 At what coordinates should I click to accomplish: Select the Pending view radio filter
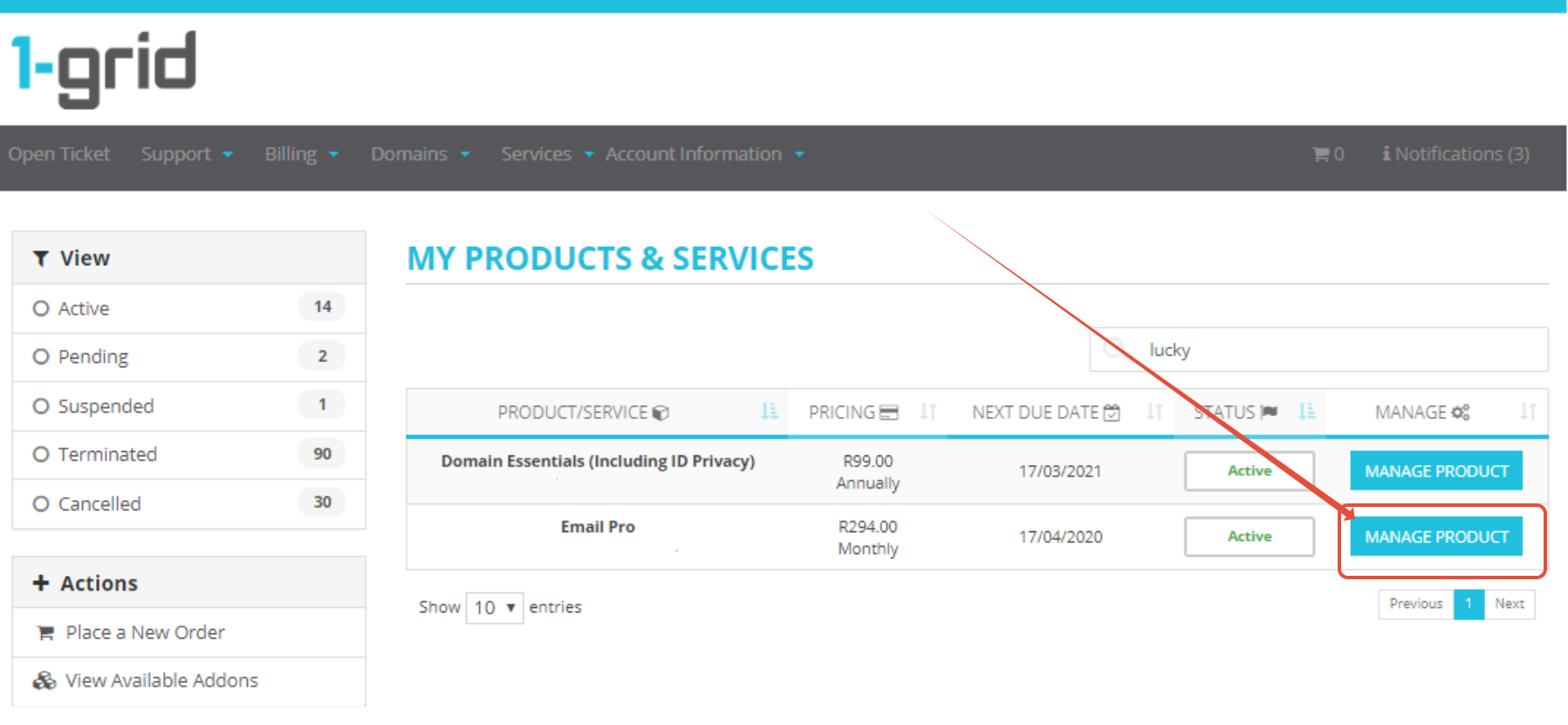click(40, 357)
